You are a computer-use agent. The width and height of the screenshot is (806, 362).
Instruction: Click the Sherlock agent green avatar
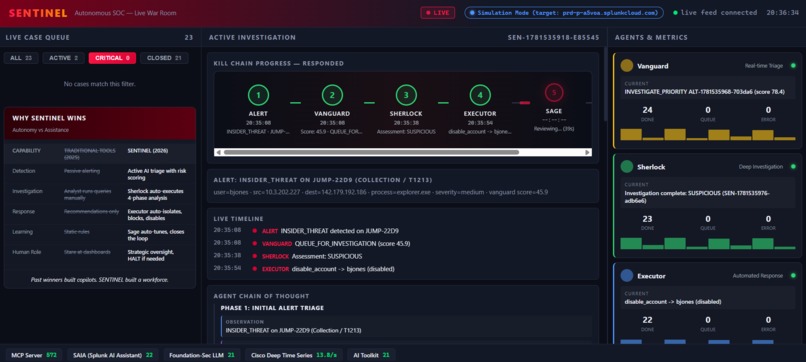(x=627, y=167)
